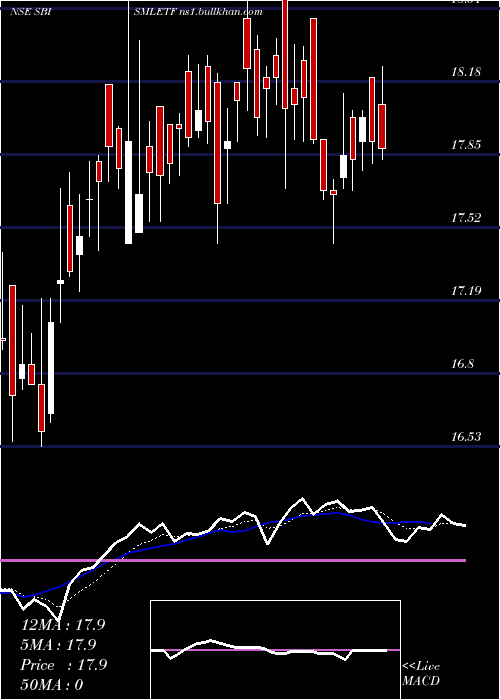Click the 18.18 price axis label
Viewport: 500px width, 700px height.
(x=466, y=72)
